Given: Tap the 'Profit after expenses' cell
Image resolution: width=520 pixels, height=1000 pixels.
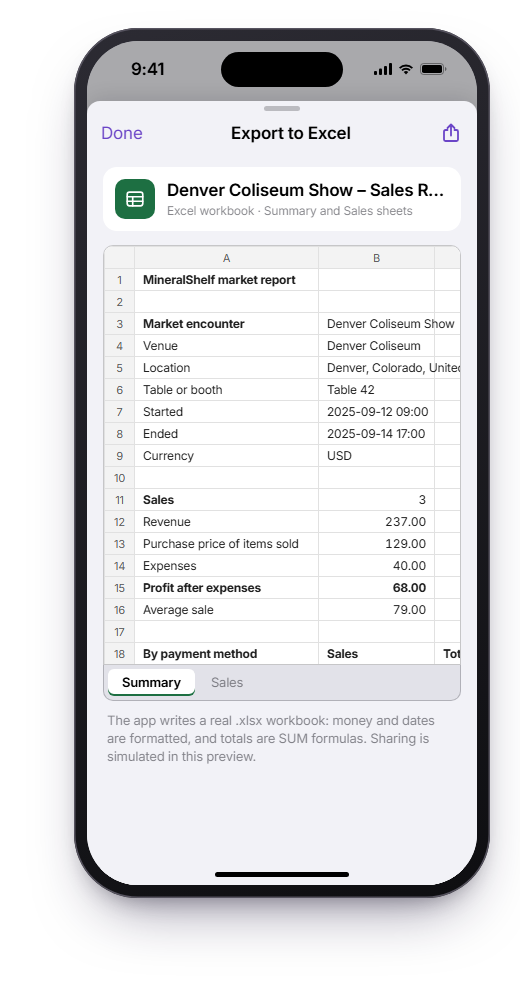Looking at the screenshot, I should [227, 588].
